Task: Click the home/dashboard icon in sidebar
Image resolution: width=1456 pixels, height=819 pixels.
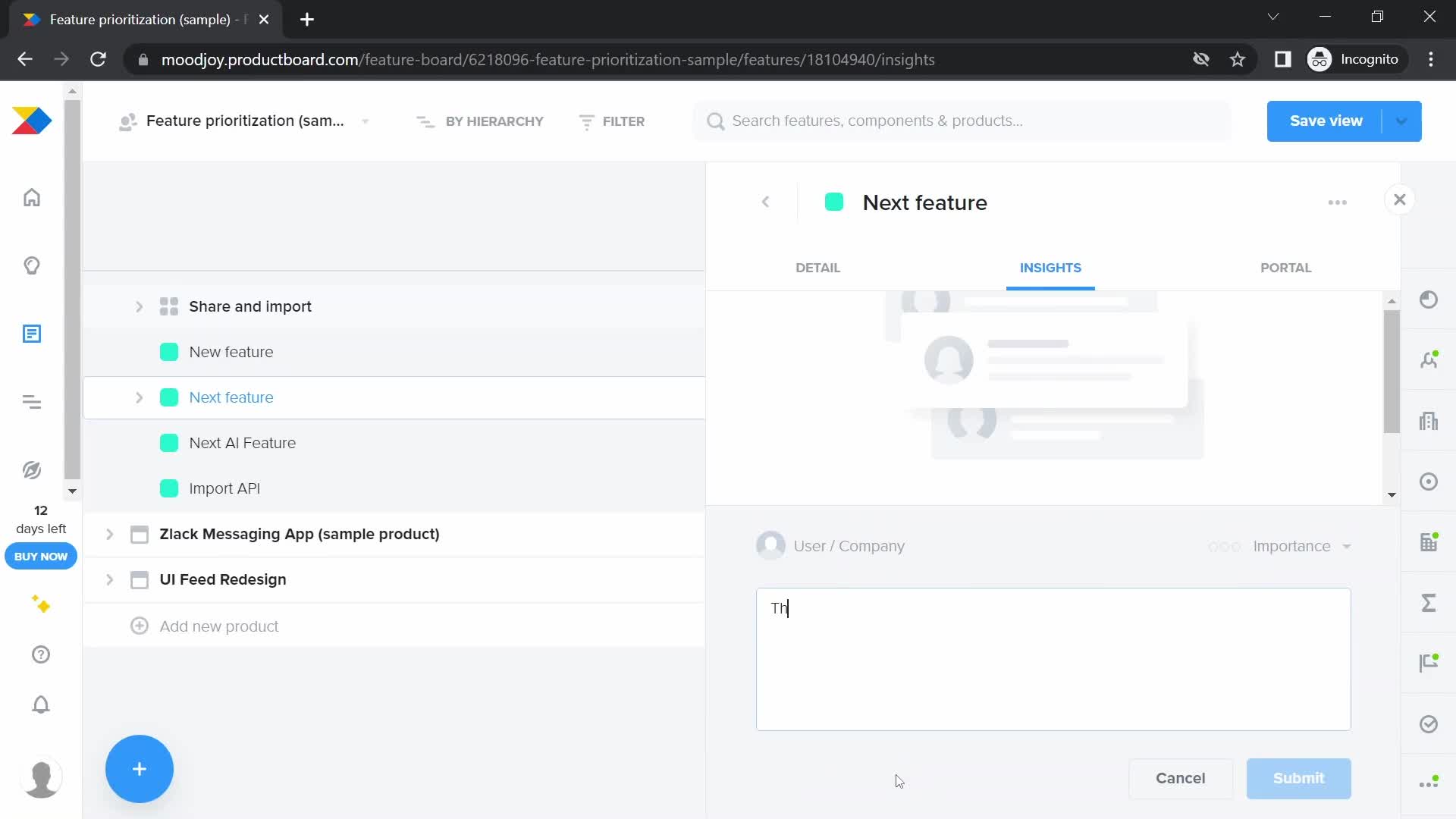Action: click(32, 197)
